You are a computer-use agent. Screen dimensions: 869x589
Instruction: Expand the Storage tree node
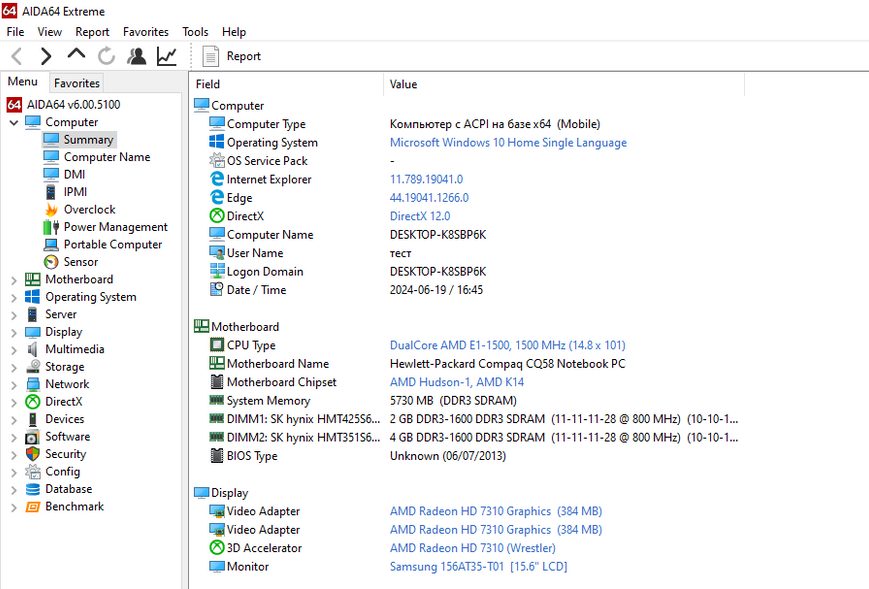pyautogui.click(x=14, y=368)
